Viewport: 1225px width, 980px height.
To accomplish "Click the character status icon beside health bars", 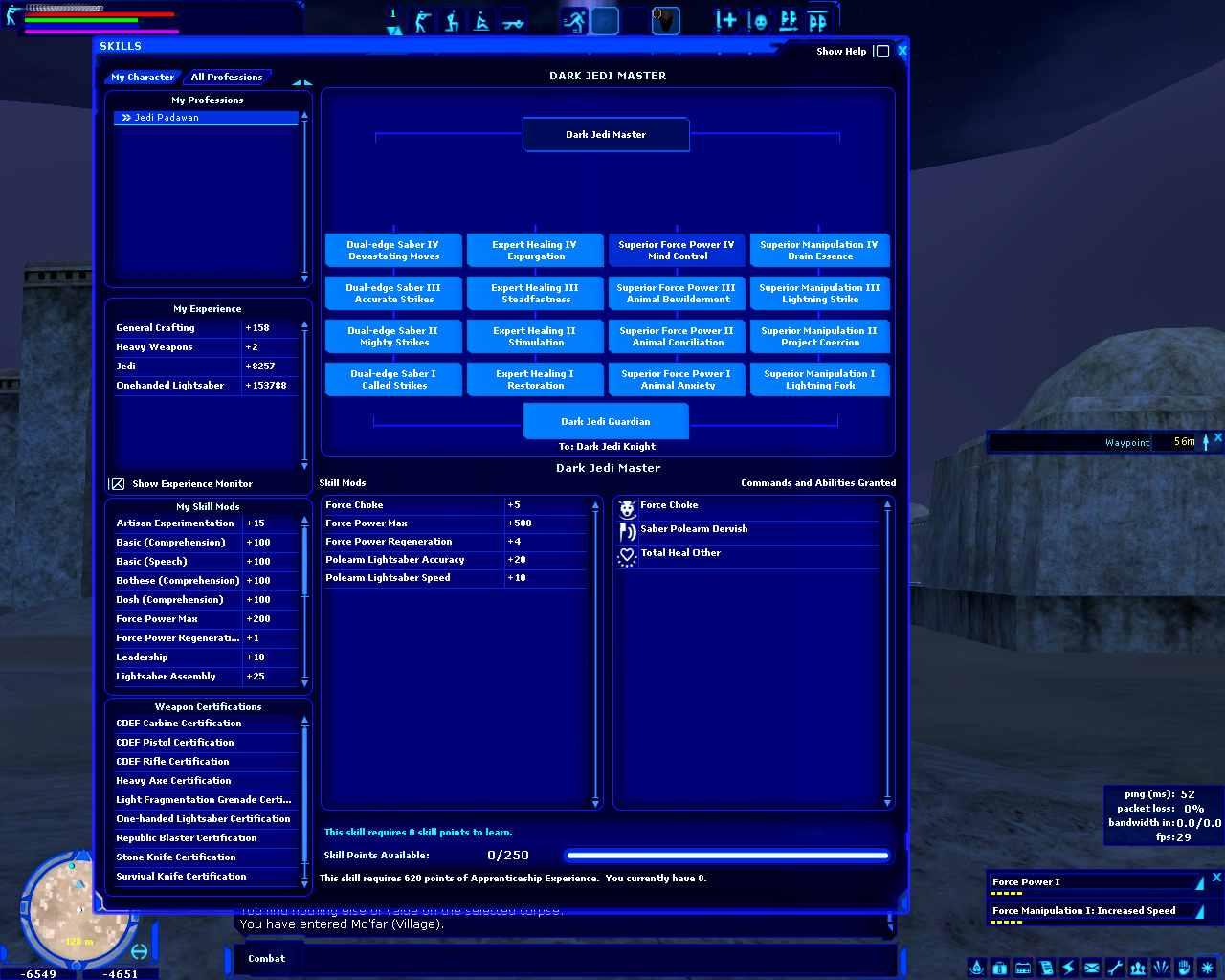I will 13,14.
